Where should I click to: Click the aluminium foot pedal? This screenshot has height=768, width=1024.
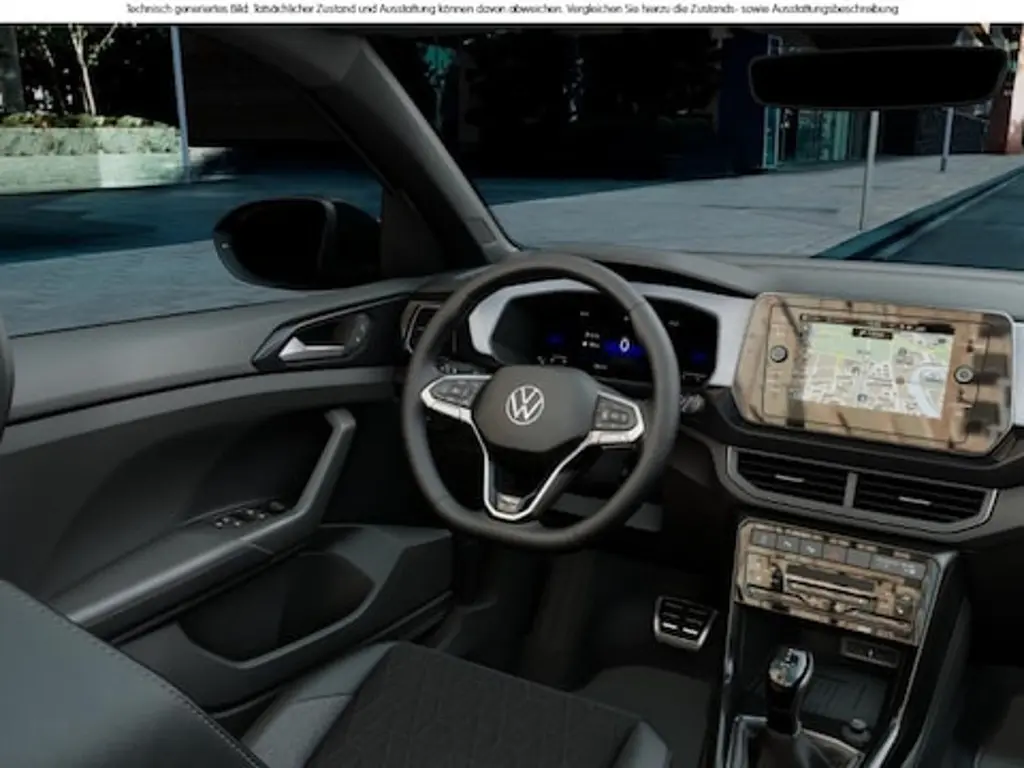[x=684, y=621]
